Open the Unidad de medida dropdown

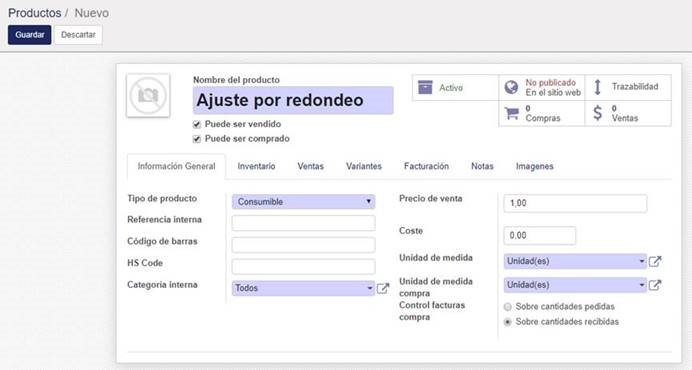(575, 261)
